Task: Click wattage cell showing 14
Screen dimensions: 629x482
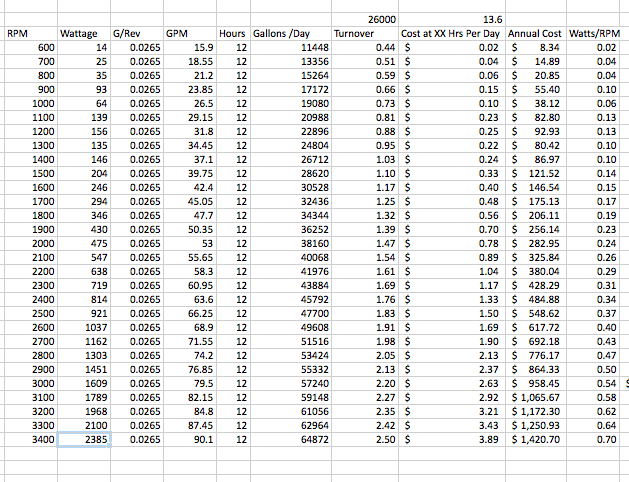Action: (x=84, y=48)
